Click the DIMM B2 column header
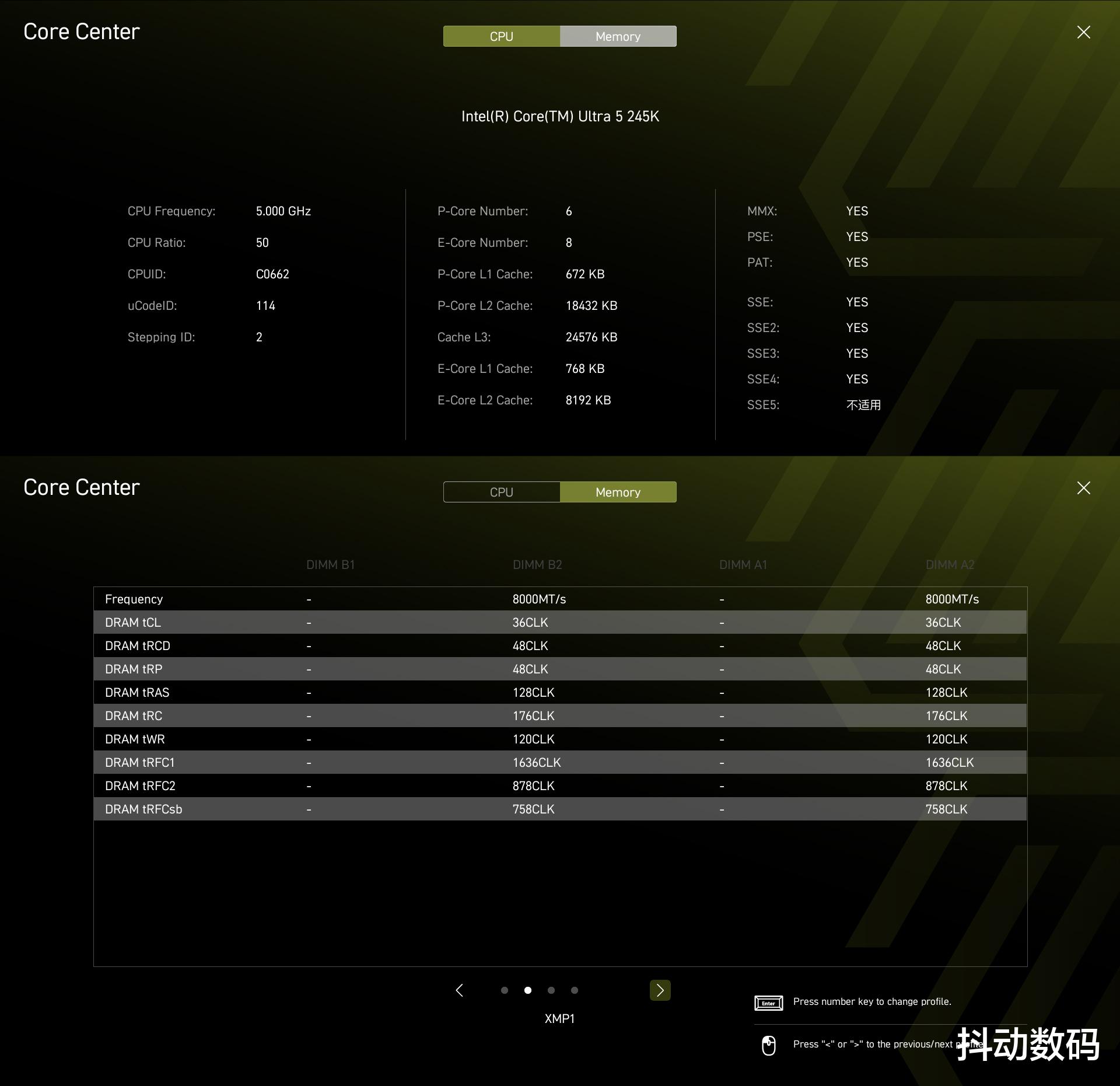The image size is (1120, 1086). [x=537, y=565]
